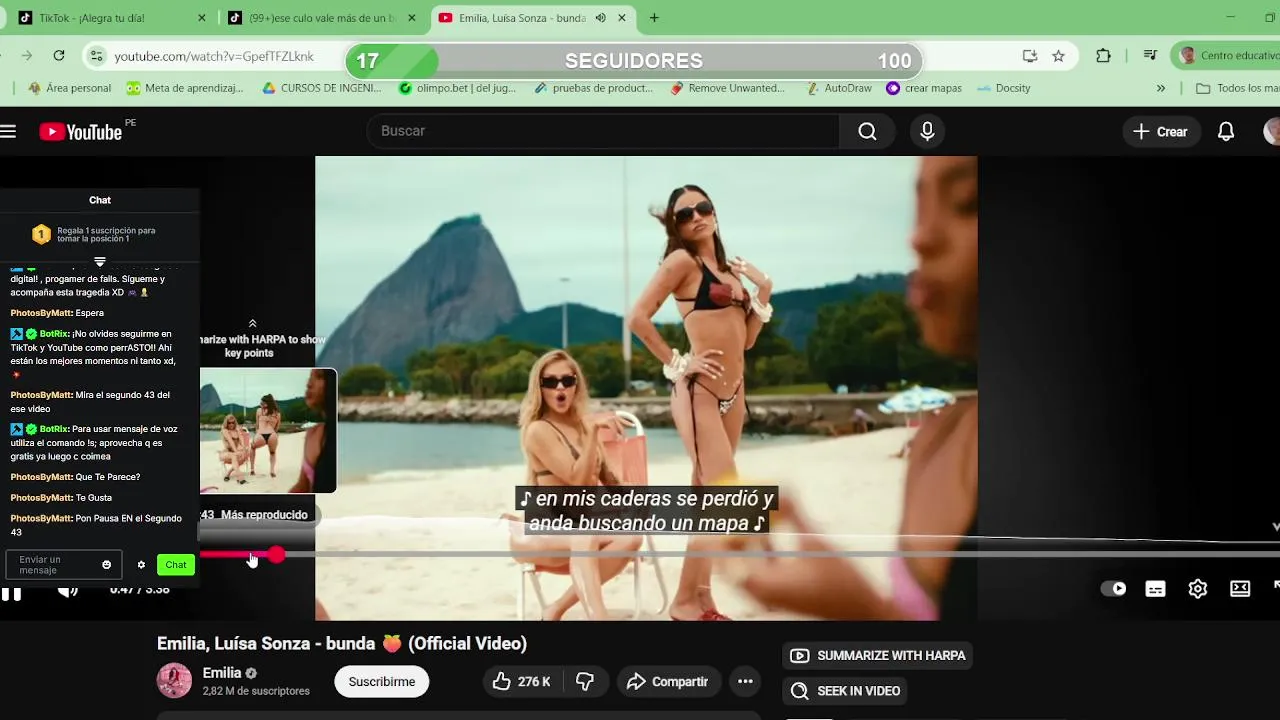Click the Buscar search field
The image size is (1280, 720).
coord(604,131)
